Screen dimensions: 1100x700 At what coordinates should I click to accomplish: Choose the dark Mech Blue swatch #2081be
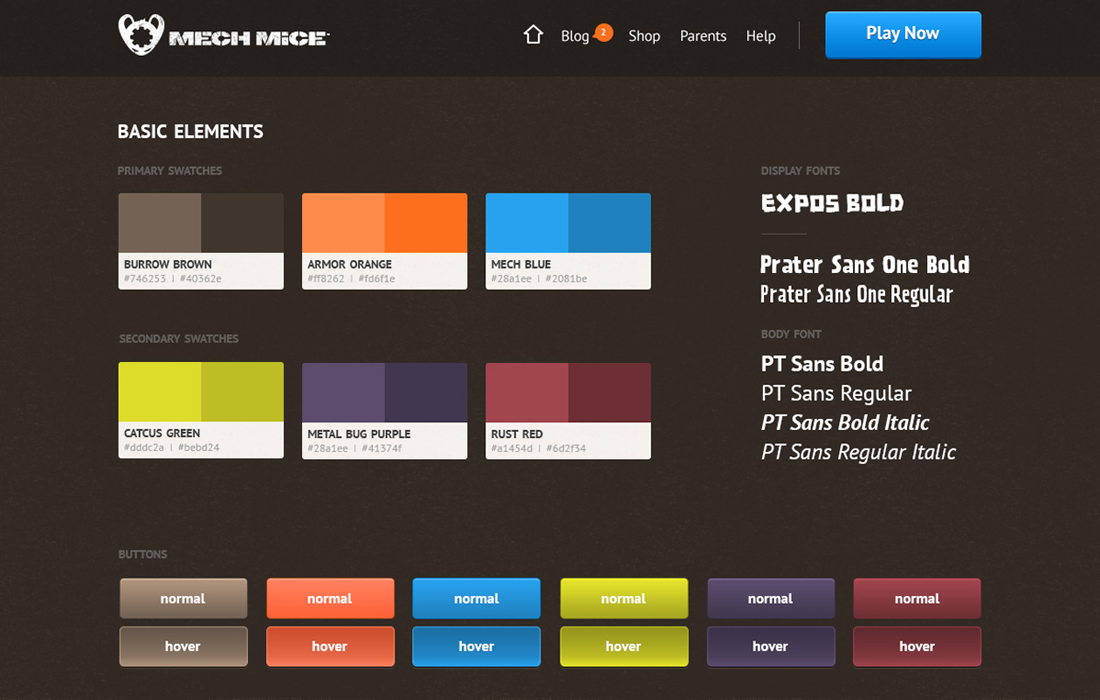(610, 223)
